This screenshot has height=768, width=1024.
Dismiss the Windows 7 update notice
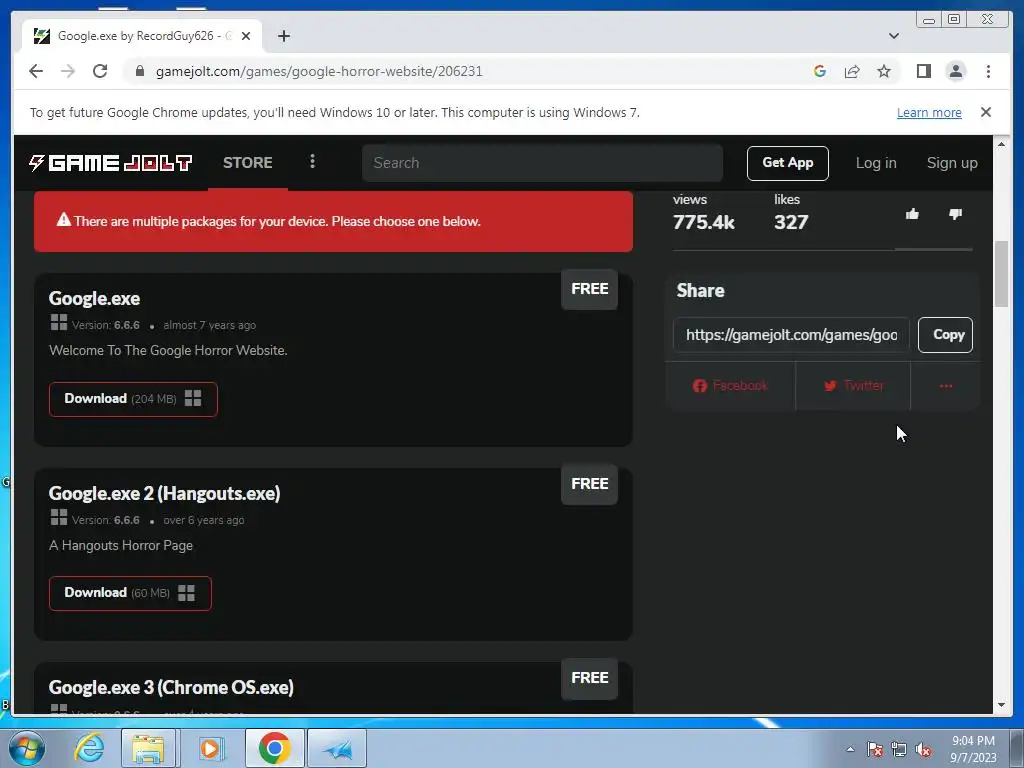pos(985,112)
